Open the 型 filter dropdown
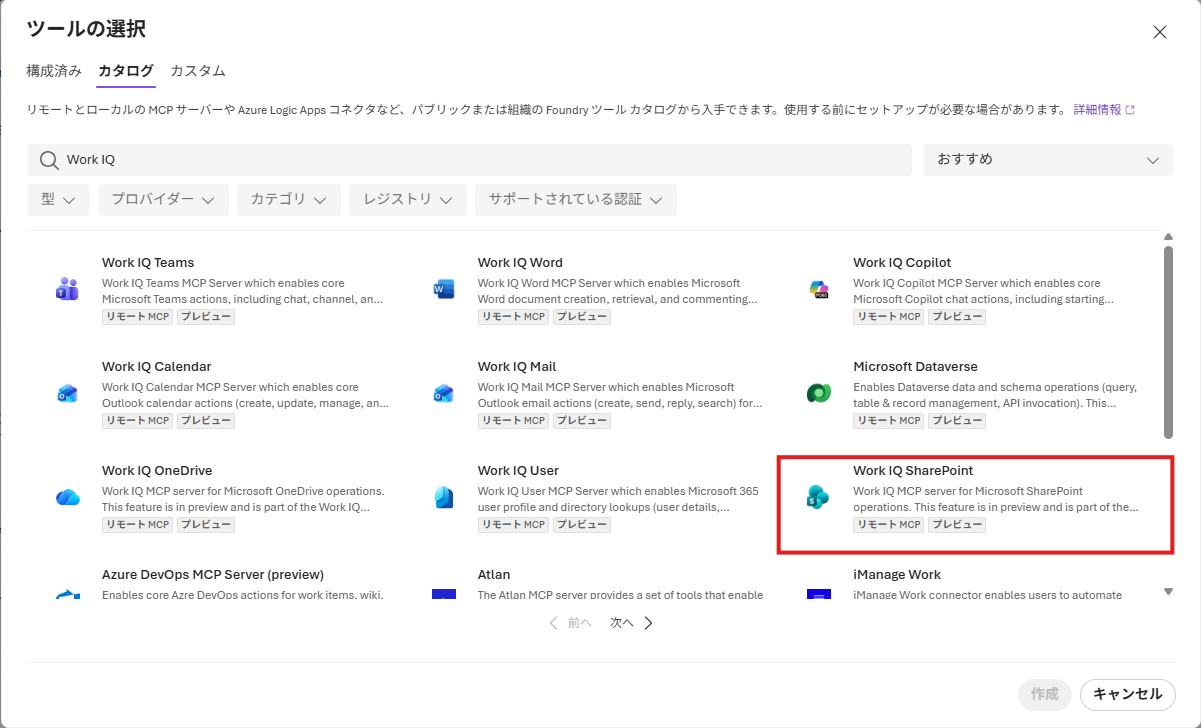Screen dimensions: 1201x728 (x=59, y=200)
